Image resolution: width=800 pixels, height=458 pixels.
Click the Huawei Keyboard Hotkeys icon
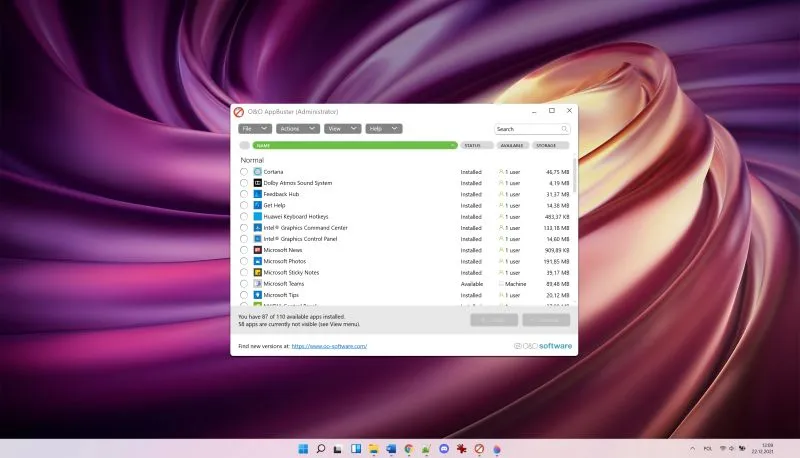pyautogui.click(x=258, y=217)
